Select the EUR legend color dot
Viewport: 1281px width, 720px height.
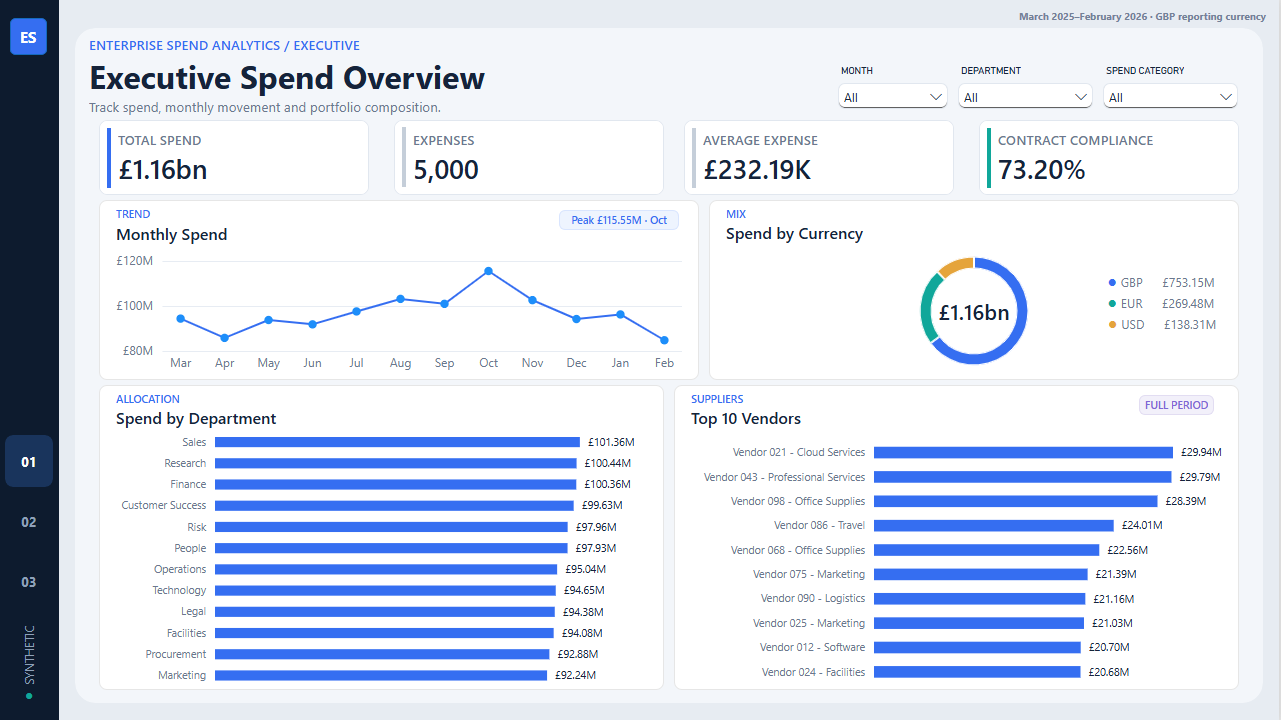(1112, 304)
